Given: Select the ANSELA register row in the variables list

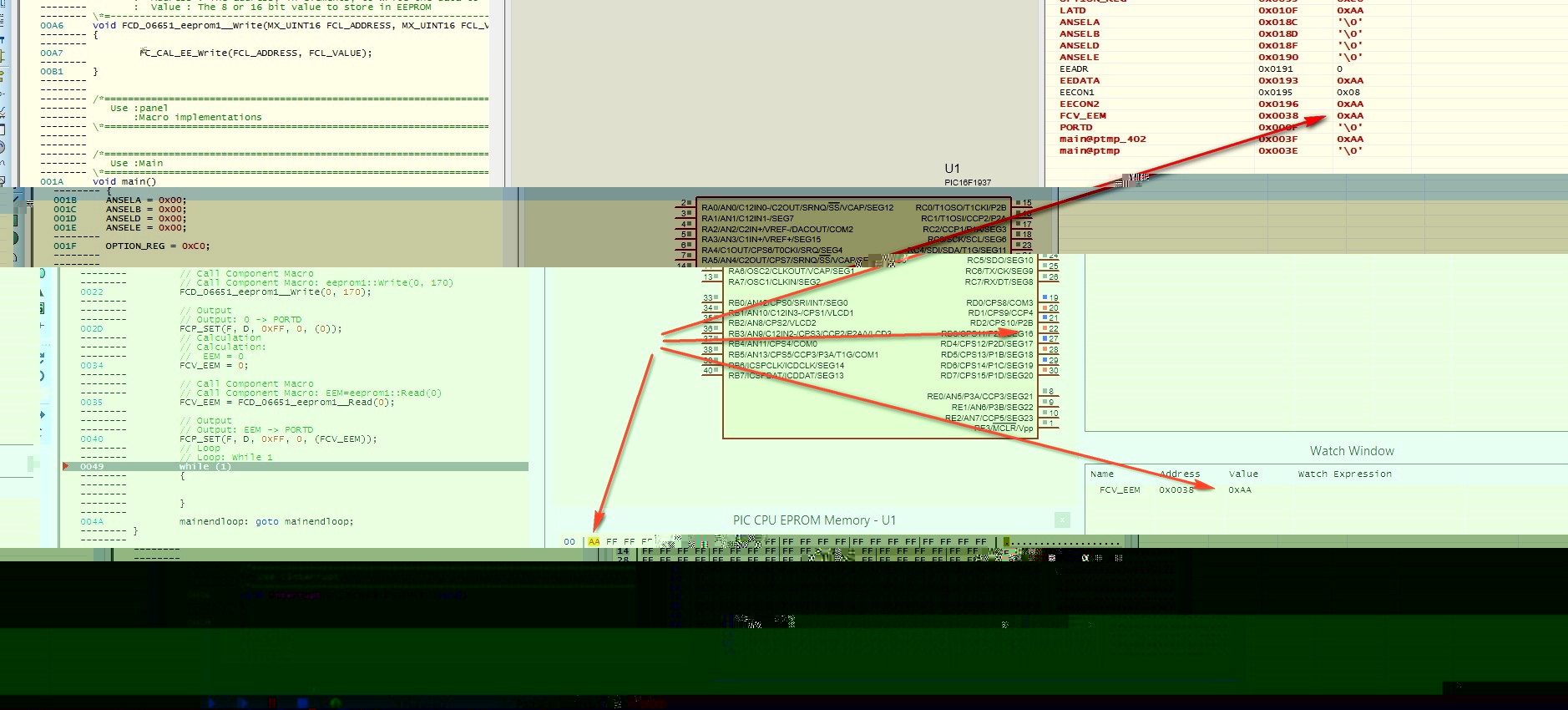Looking at the screenshot, I should pos(1307,23).
